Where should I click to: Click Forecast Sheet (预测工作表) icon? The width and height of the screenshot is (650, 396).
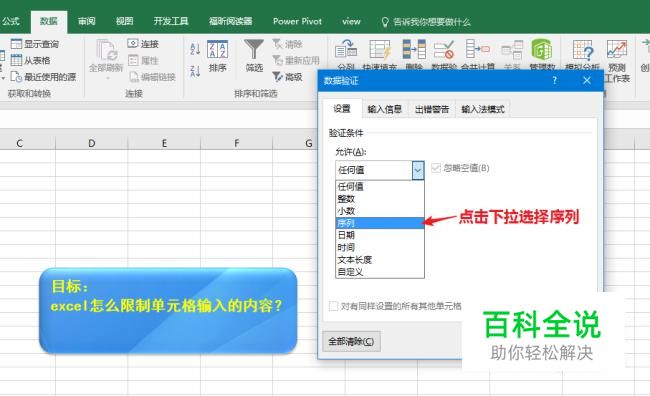[617, 49]
